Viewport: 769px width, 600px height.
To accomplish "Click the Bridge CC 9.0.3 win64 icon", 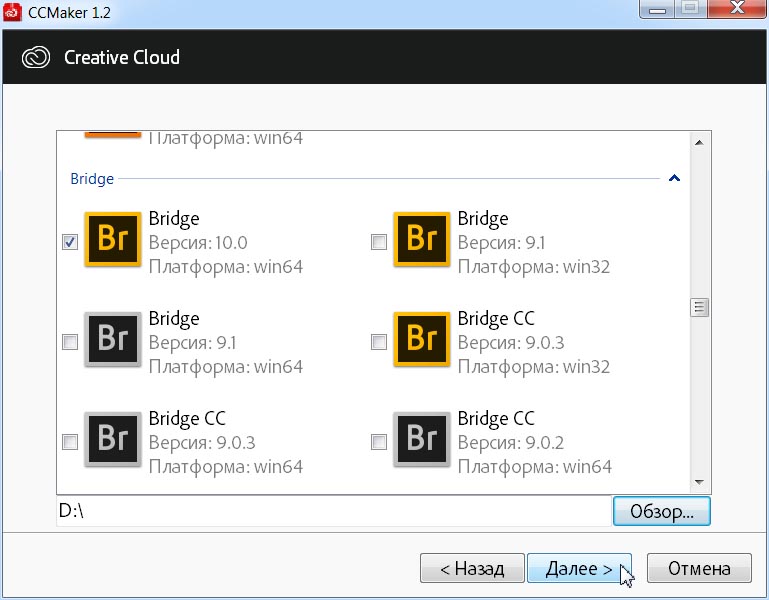I will coord(113,439).
